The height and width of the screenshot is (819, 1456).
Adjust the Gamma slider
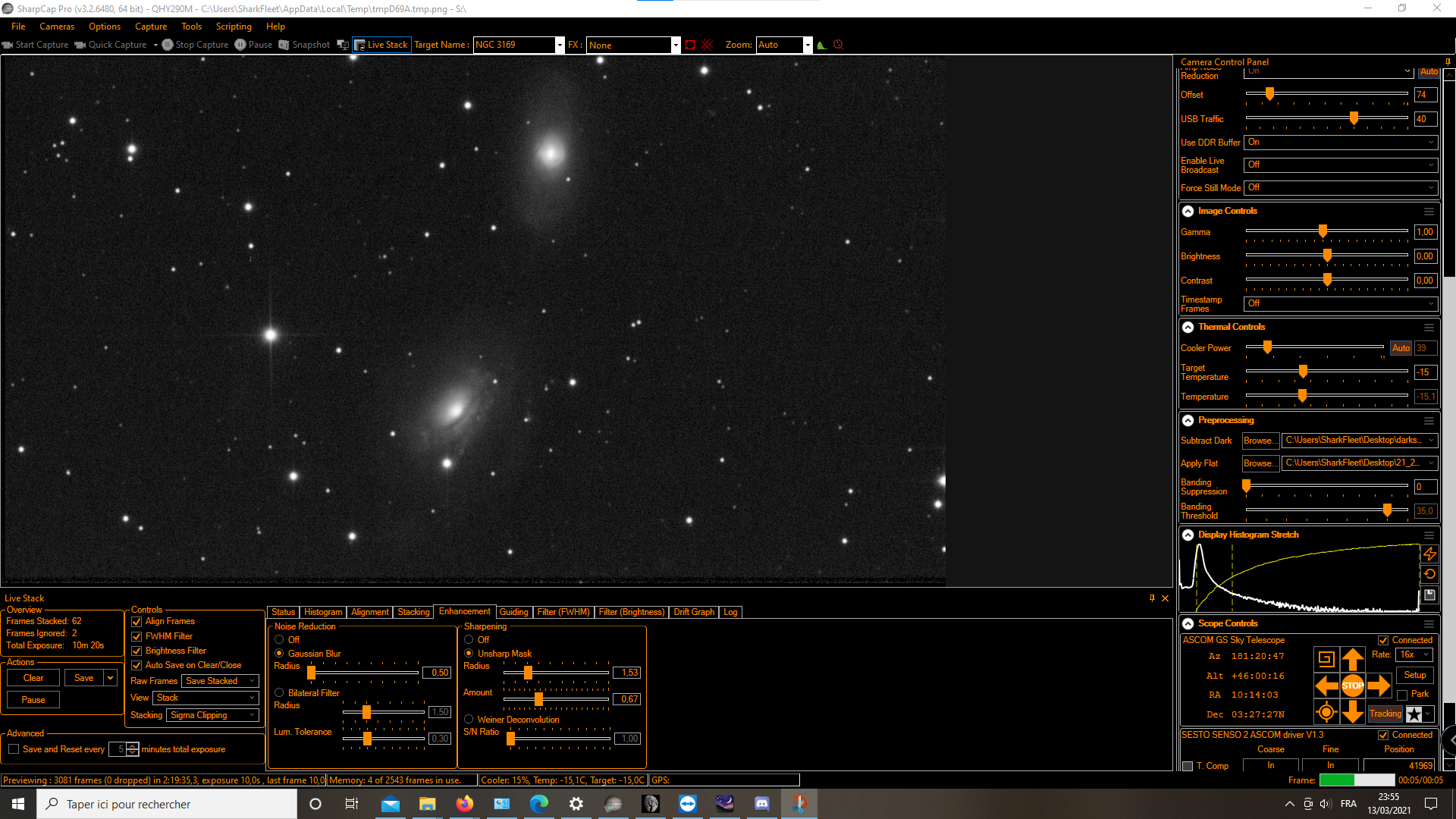pyautogui.click(x=1323, y=231)
